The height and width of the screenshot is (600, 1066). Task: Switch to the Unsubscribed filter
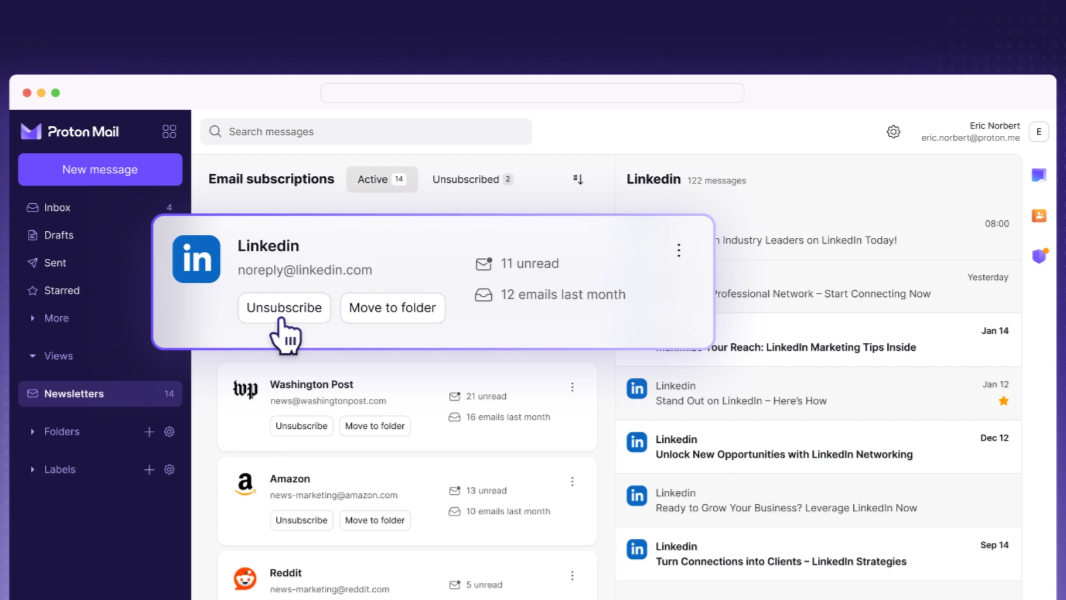coord(471,179)
